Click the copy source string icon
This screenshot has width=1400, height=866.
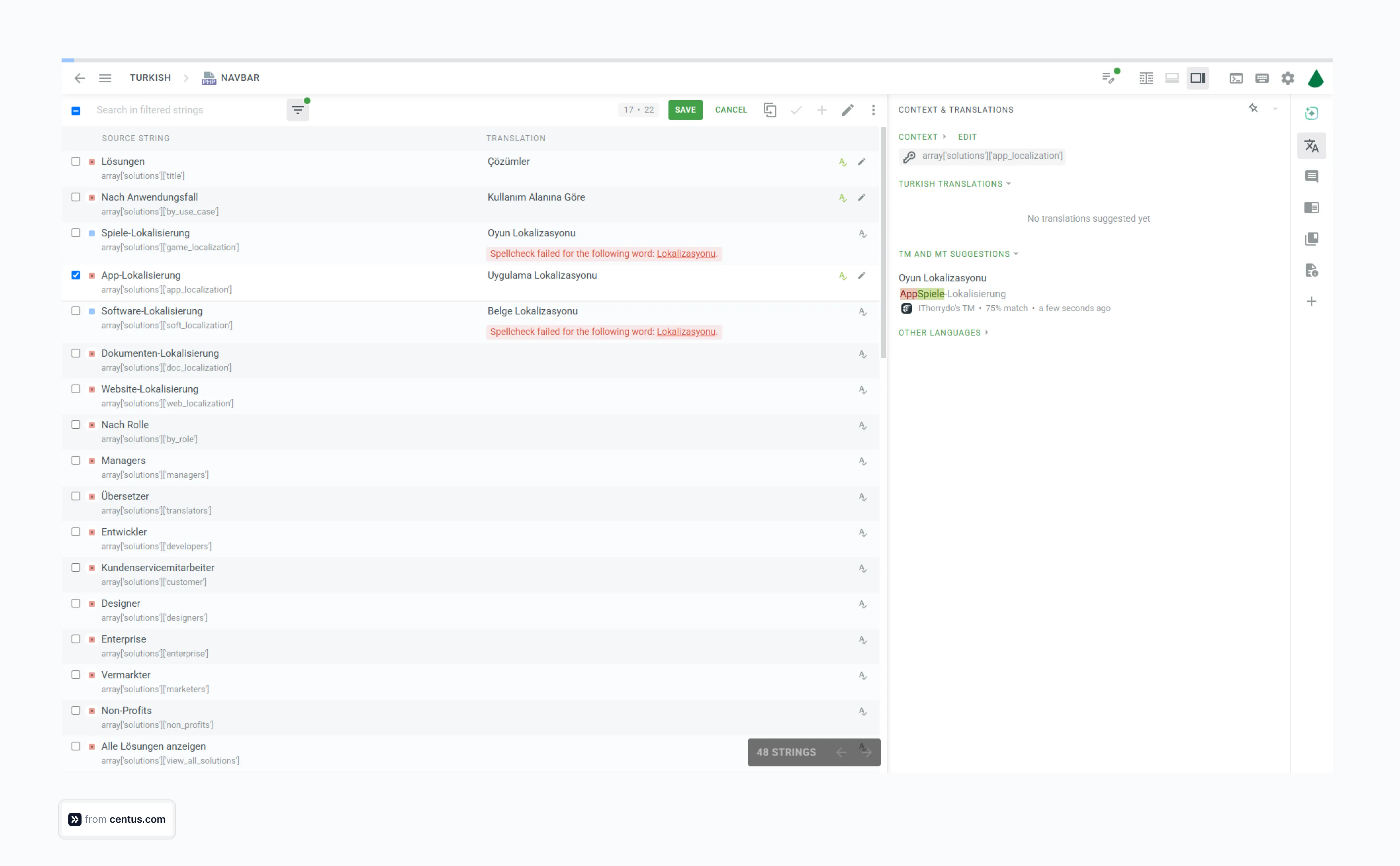[x=770, y=110]
